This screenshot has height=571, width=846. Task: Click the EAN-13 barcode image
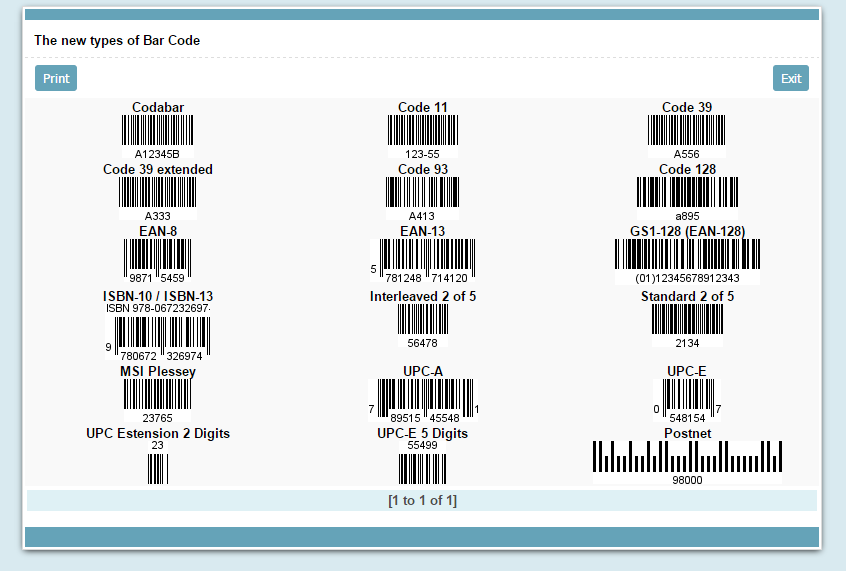coord(423,257)
